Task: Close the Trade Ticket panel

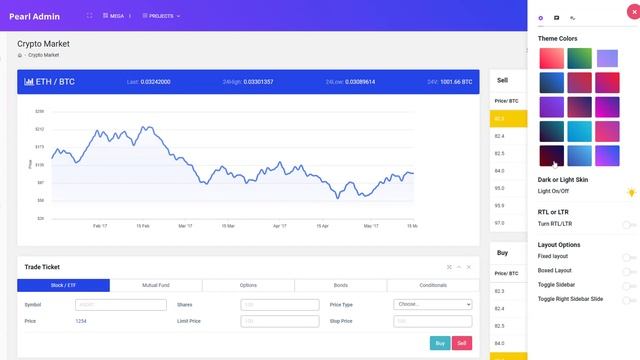Action: pyautogui.click(x=469, y=267)
